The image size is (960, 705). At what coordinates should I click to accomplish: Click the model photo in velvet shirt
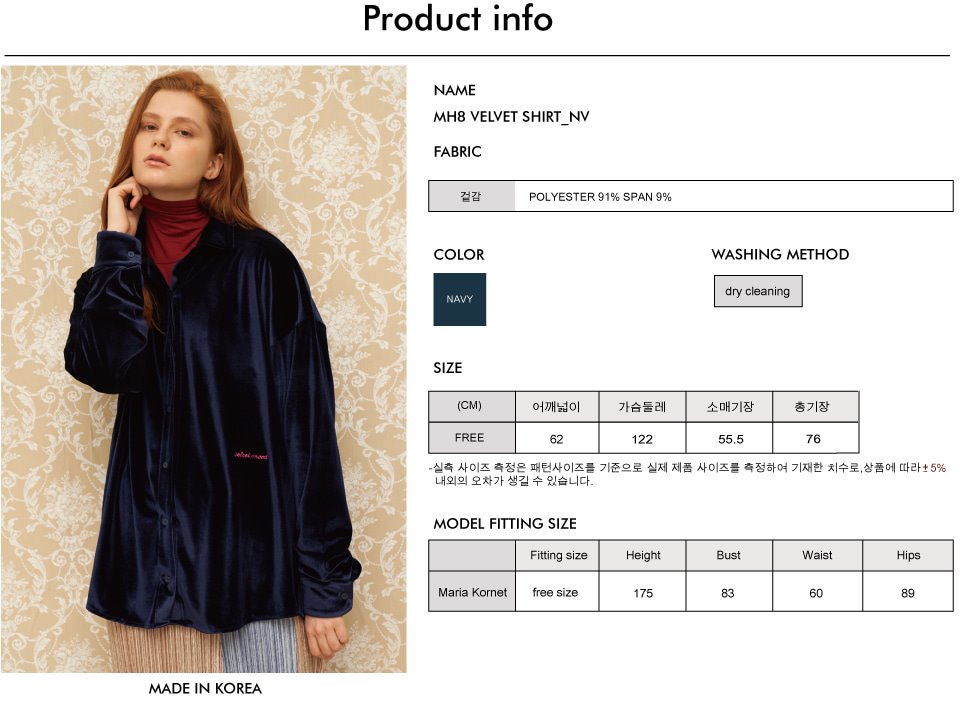point(204,369)
